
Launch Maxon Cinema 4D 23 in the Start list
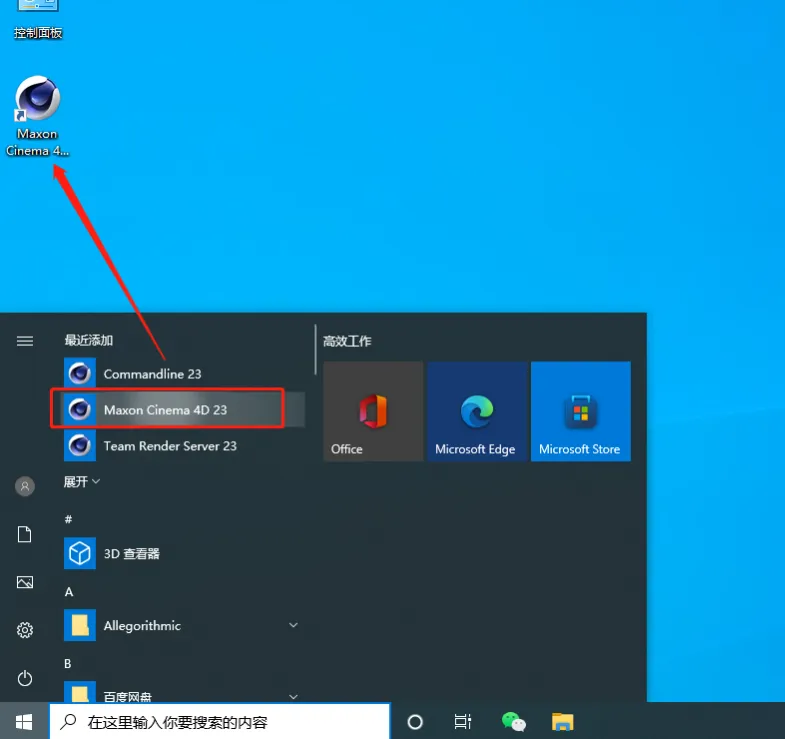coord(183,410)
